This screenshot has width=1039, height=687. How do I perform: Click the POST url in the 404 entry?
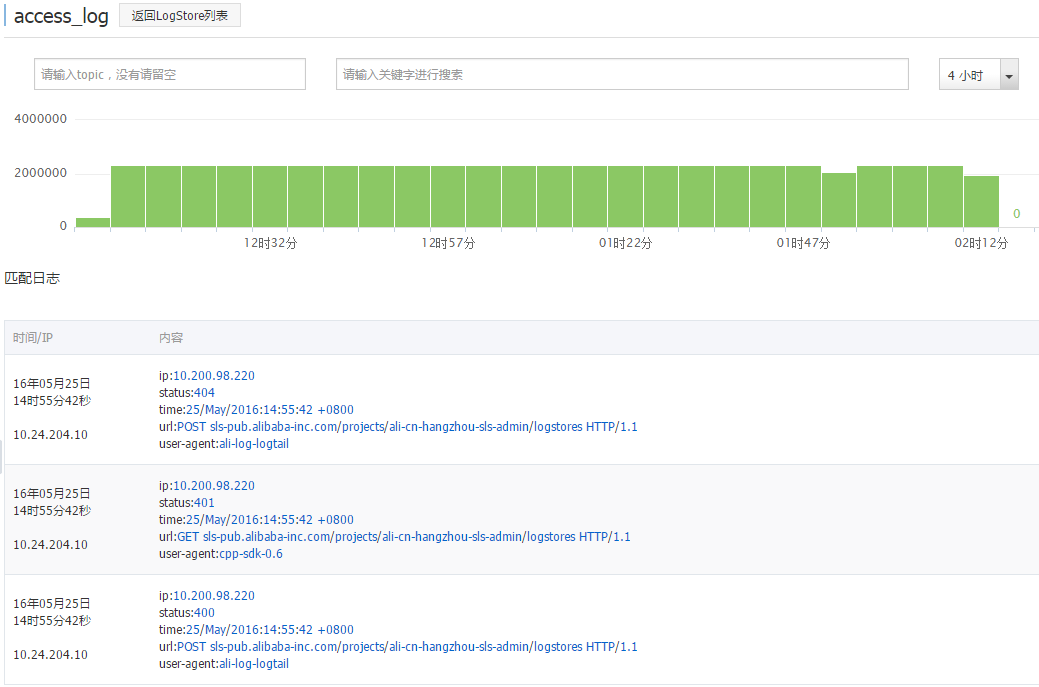coord(407,427)
